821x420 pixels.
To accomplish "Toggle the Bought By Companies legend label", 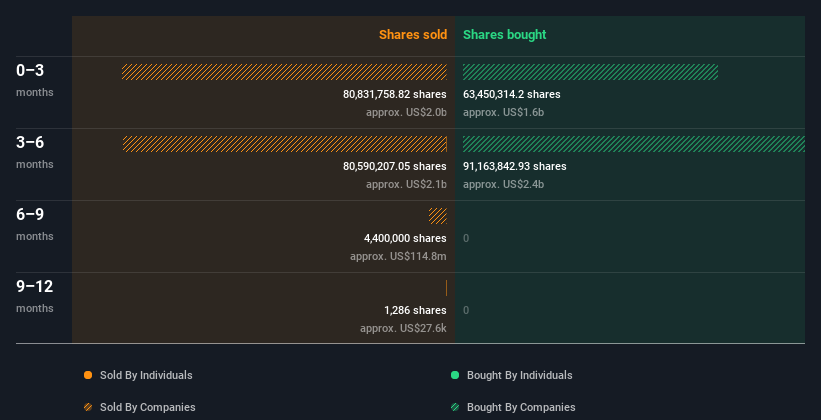I will pyautogui.click(x=521, y=407).
